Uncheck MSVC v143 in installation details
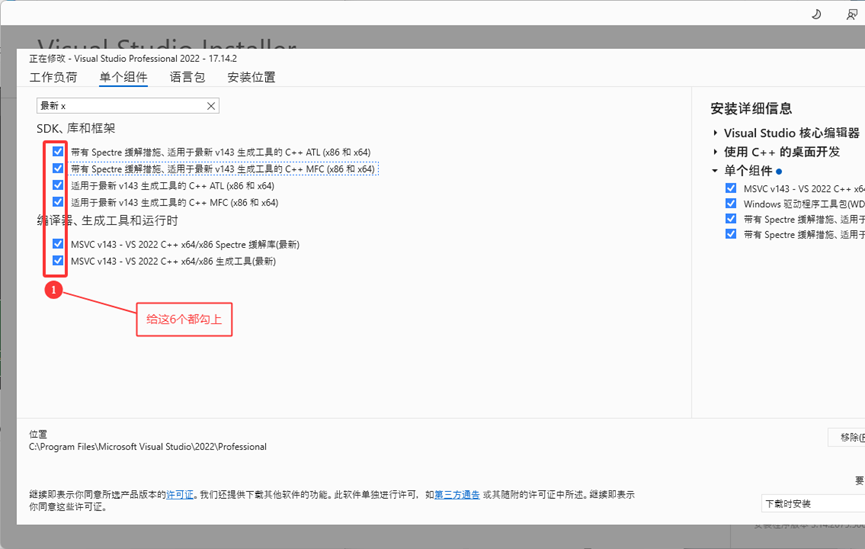The width and height of the screenshot is (865, 549). 731,188
